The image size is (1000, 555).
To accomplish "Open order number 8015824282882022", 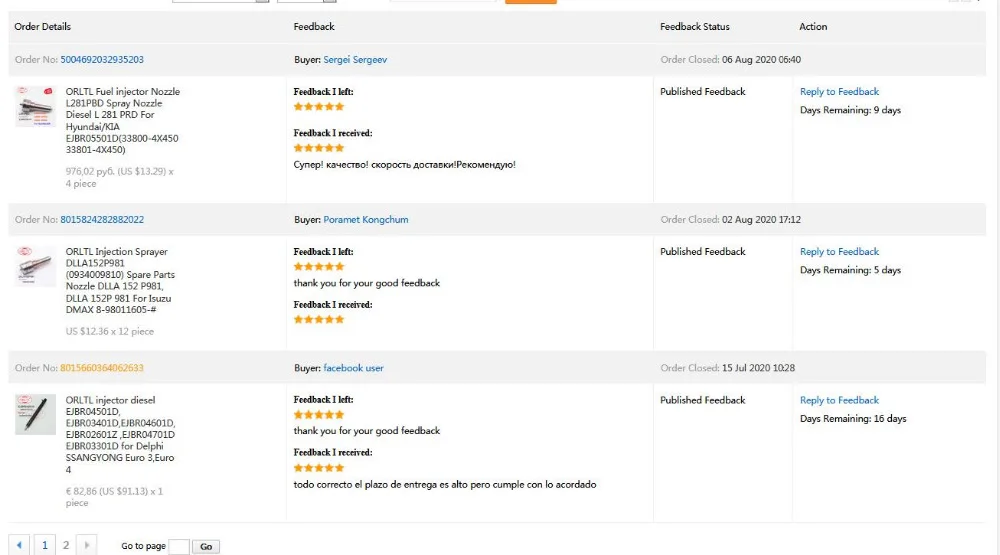I will click(x=102, y=220).
